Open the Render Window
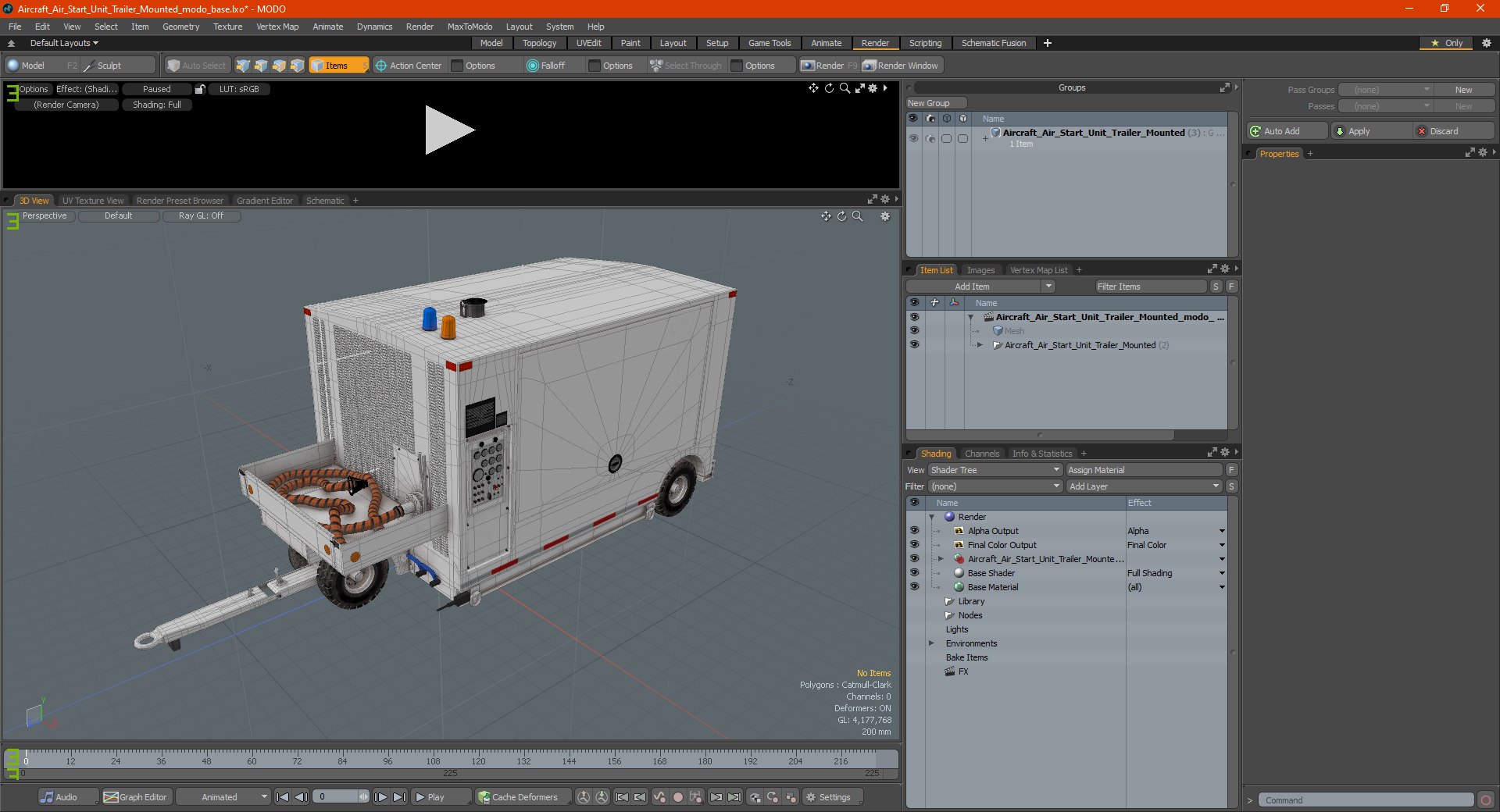The image size is (1500, 812). pos(900,66)
